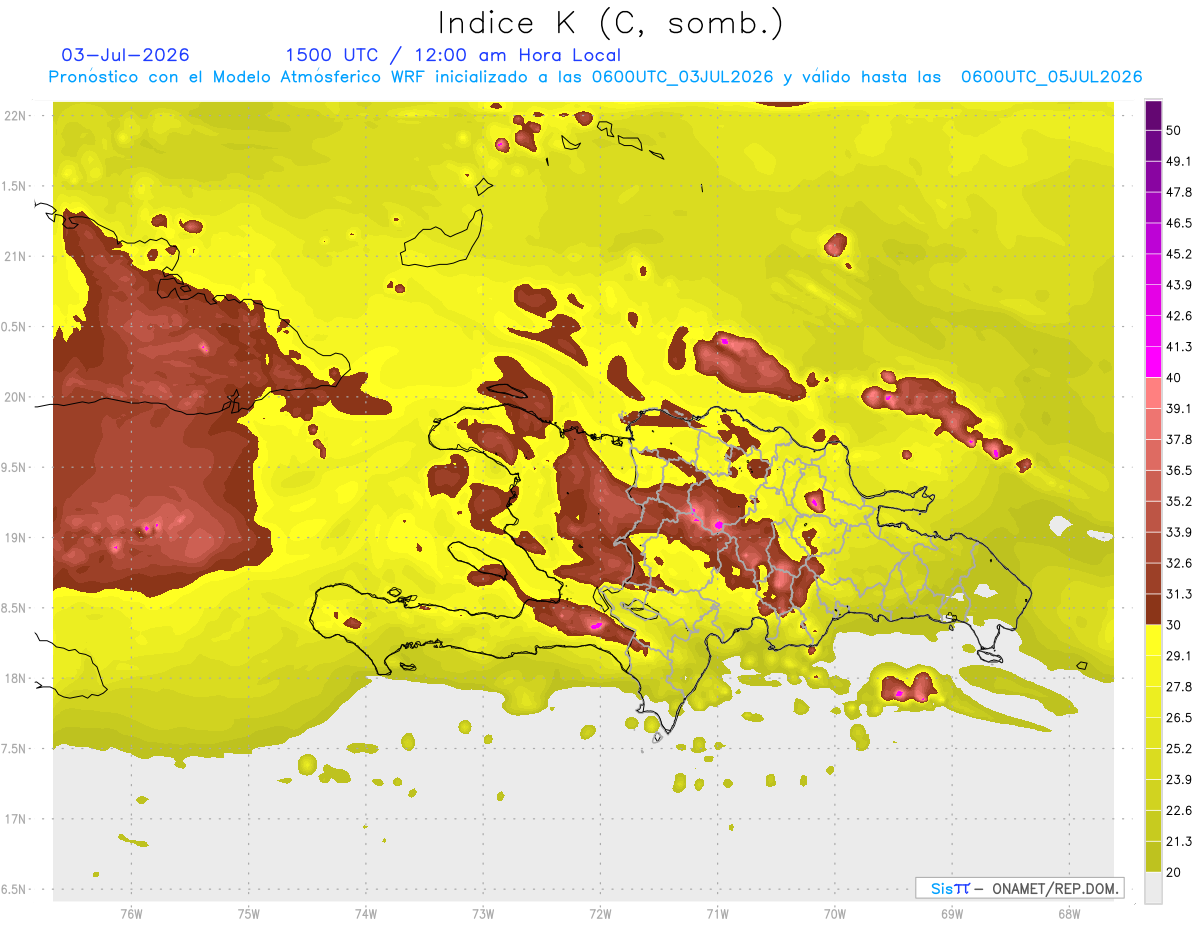Image resolution: width=1200 pixels, height=927 pixels.
Task: Click the colorbar value "47.8"
Action: 1179,192
